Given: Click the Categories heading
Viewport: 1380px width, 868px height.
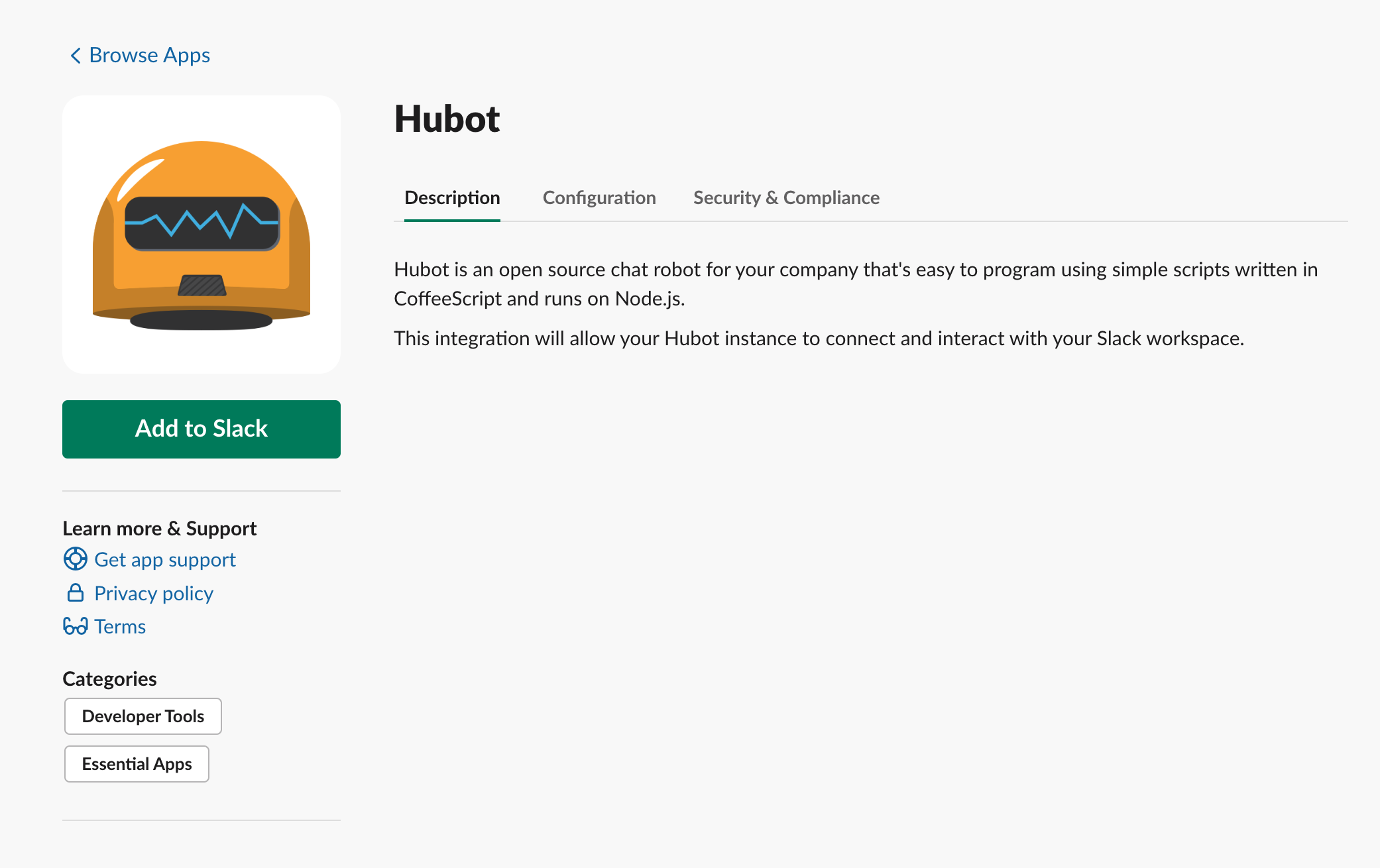Looking at the screenshot, I should coord(109,678).
